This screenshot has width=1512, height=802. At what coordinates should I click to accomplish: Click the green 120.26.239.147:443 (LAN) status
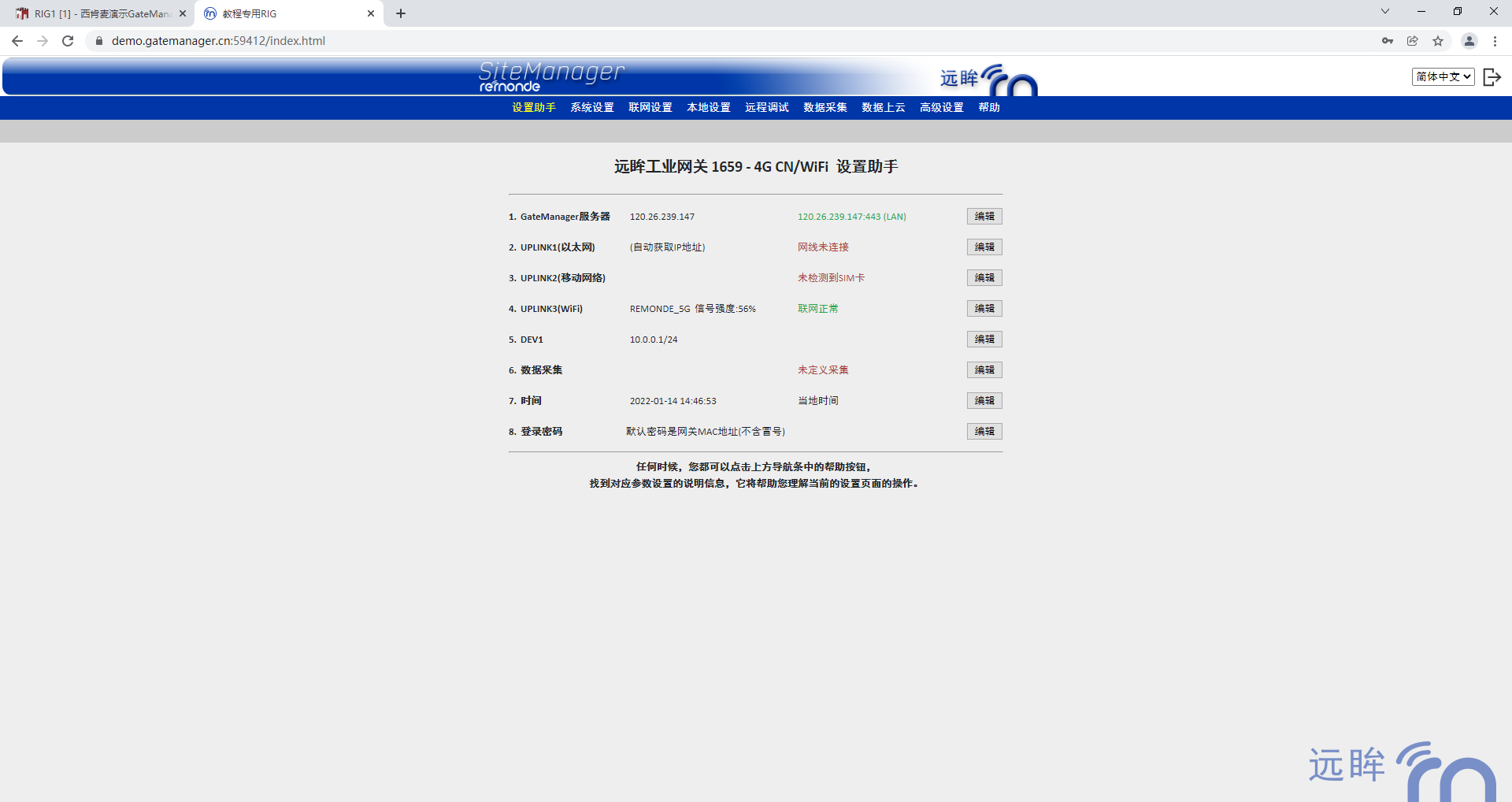point(851,217)
